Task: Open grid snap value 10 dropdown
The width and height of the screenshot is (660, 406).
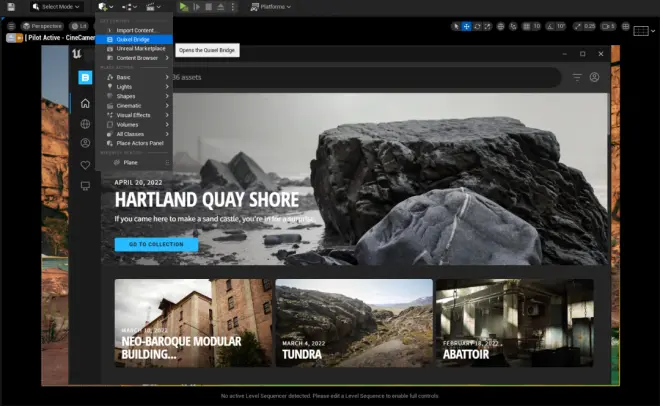Action: click(x=537, y=27)
